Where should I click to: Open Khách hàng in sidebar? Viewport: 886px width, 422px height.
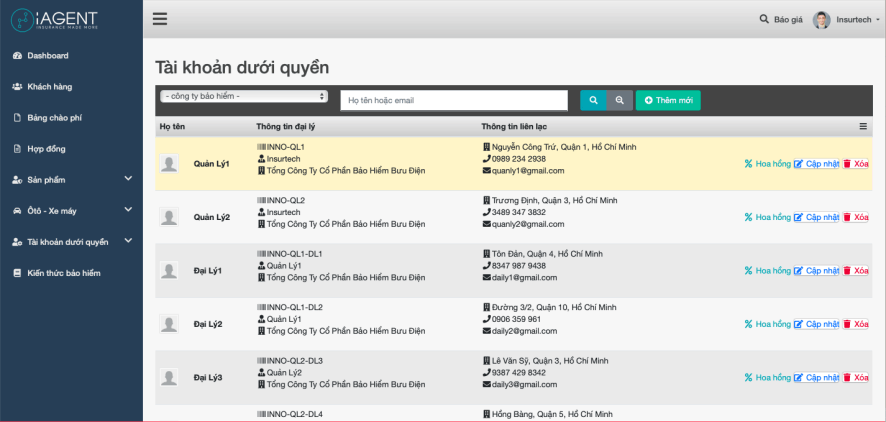coord(49,86)
